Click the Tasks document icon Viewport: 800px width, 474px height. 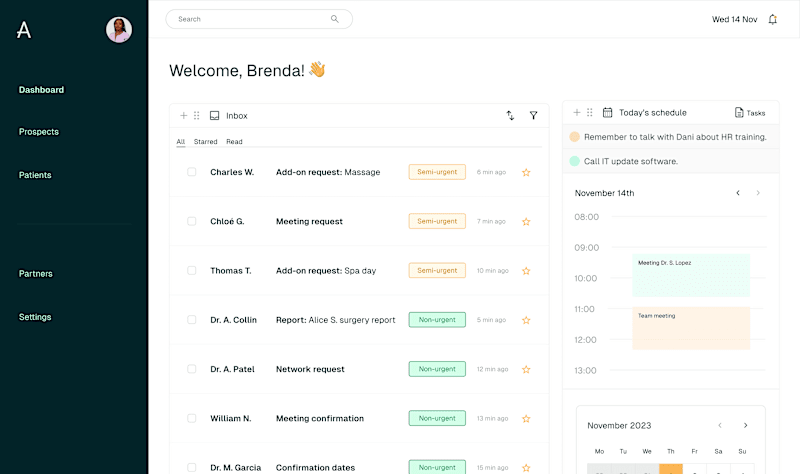[739, 112]
